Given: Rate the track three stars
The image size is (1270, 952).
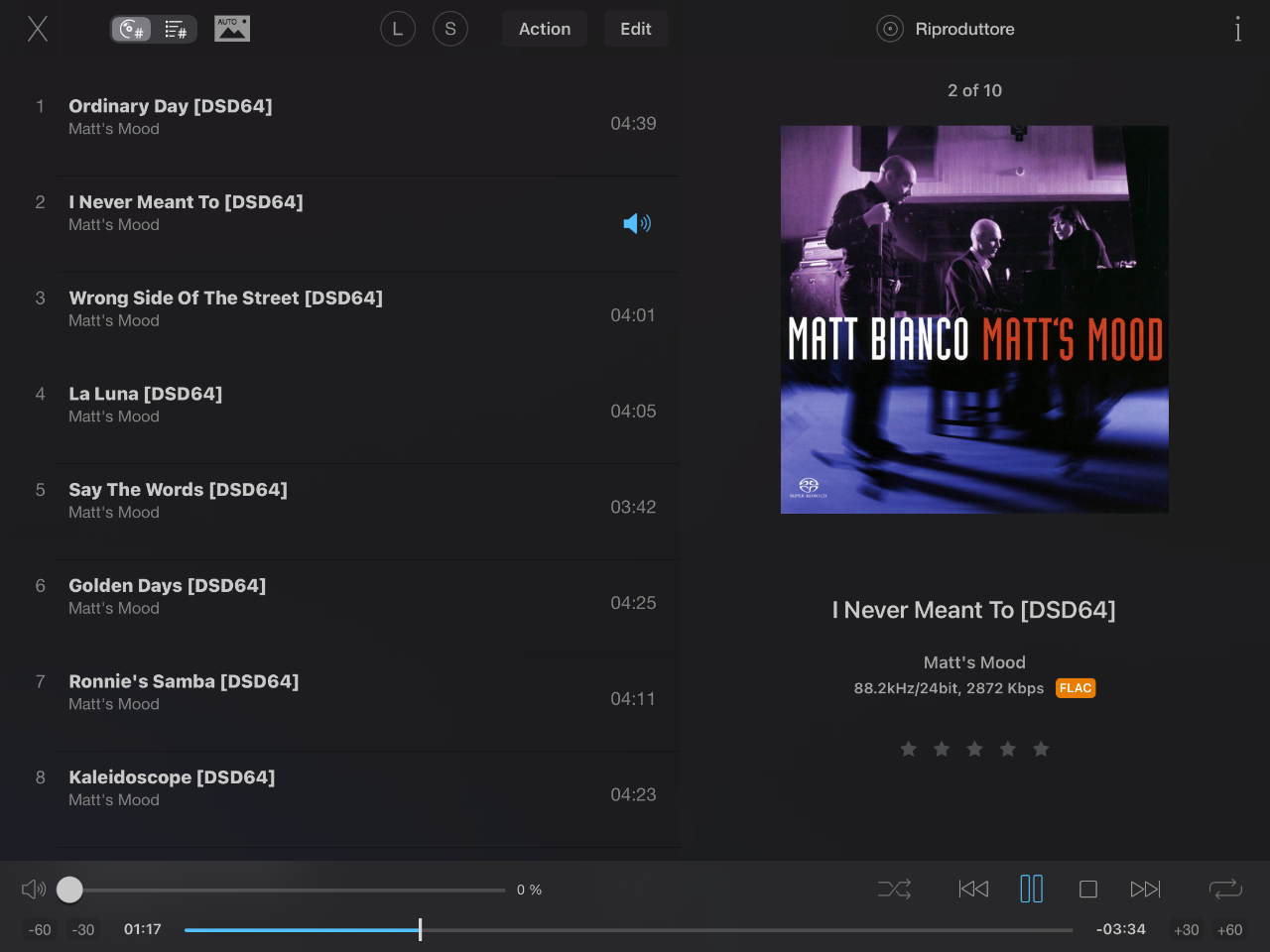Looking at the screenshot, I should [x=974, y=749].
